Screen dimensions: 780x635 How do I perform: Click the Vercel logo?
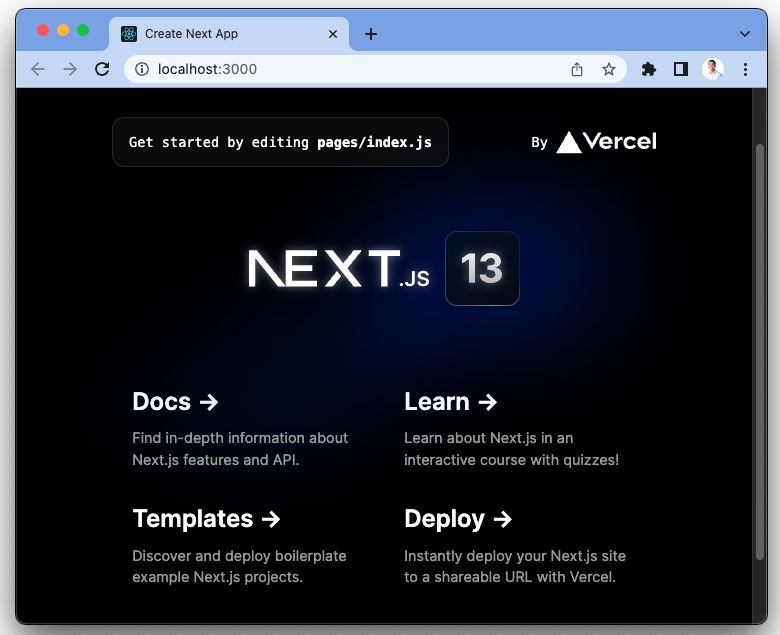[606, 142]
